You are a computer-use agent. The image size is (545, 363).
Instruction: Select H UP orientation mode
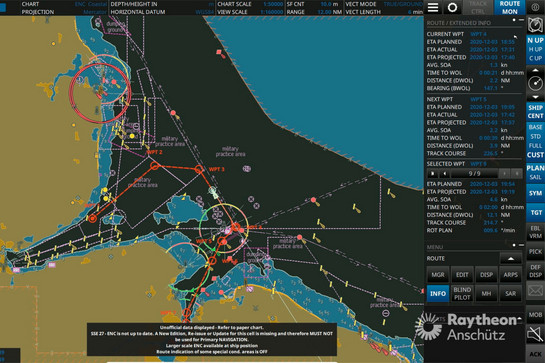535,49
